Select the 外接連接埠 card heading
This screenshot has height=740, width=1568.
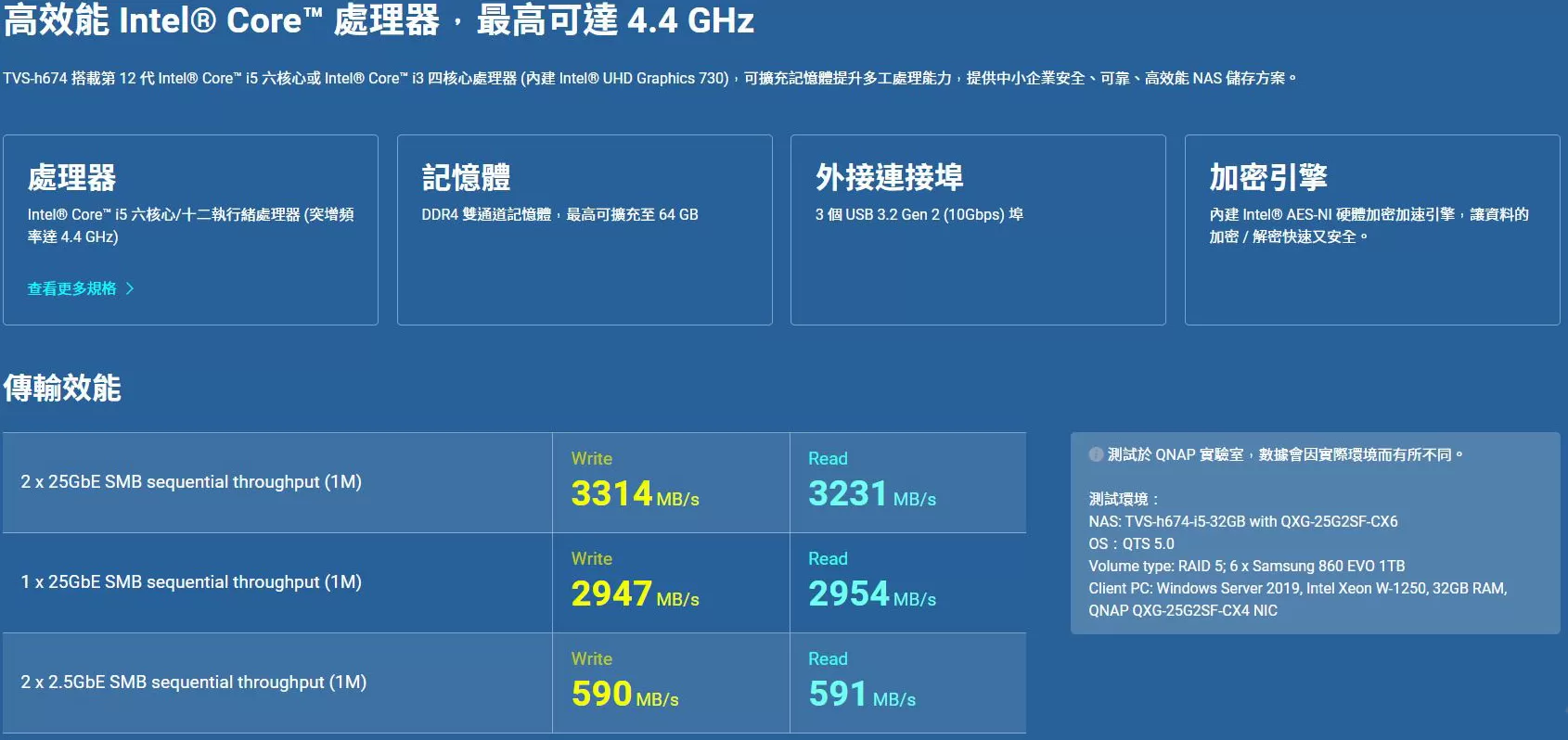[x=890, y=177]
